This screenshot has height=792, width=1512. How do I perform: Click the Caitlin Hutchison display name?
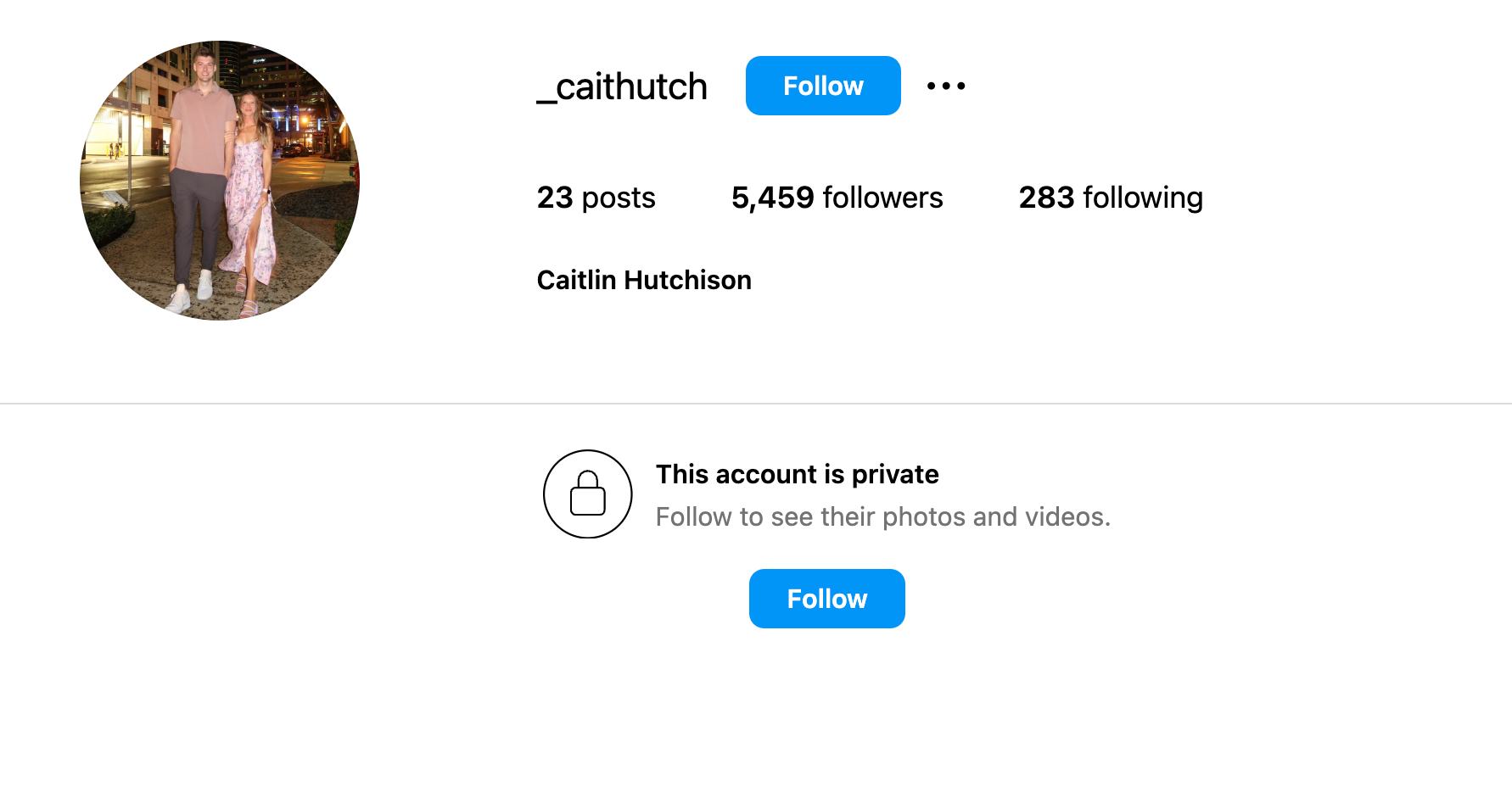click(x=644, y=280)
